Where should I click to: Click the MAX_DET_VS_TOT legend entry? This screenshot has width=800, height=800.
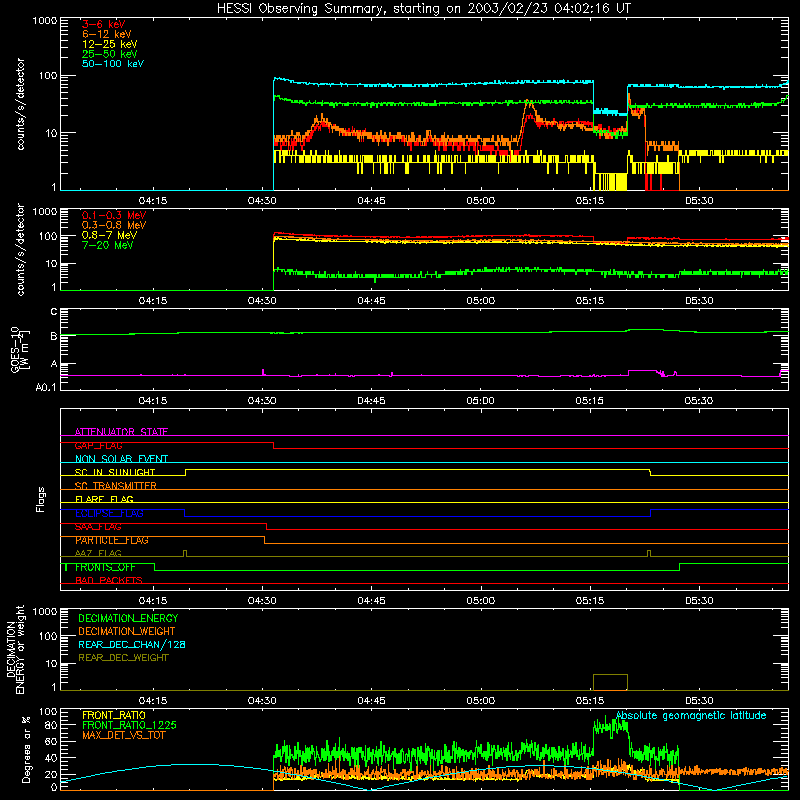click(123, 735)
